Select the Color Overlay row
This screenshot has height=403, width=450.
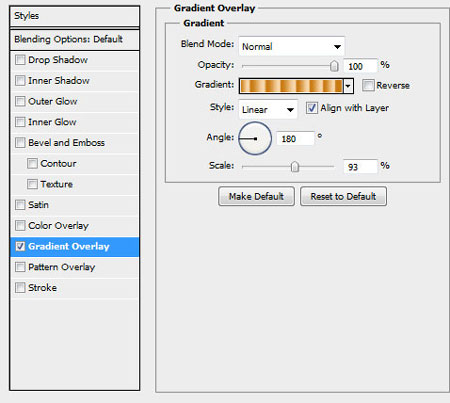75,226
